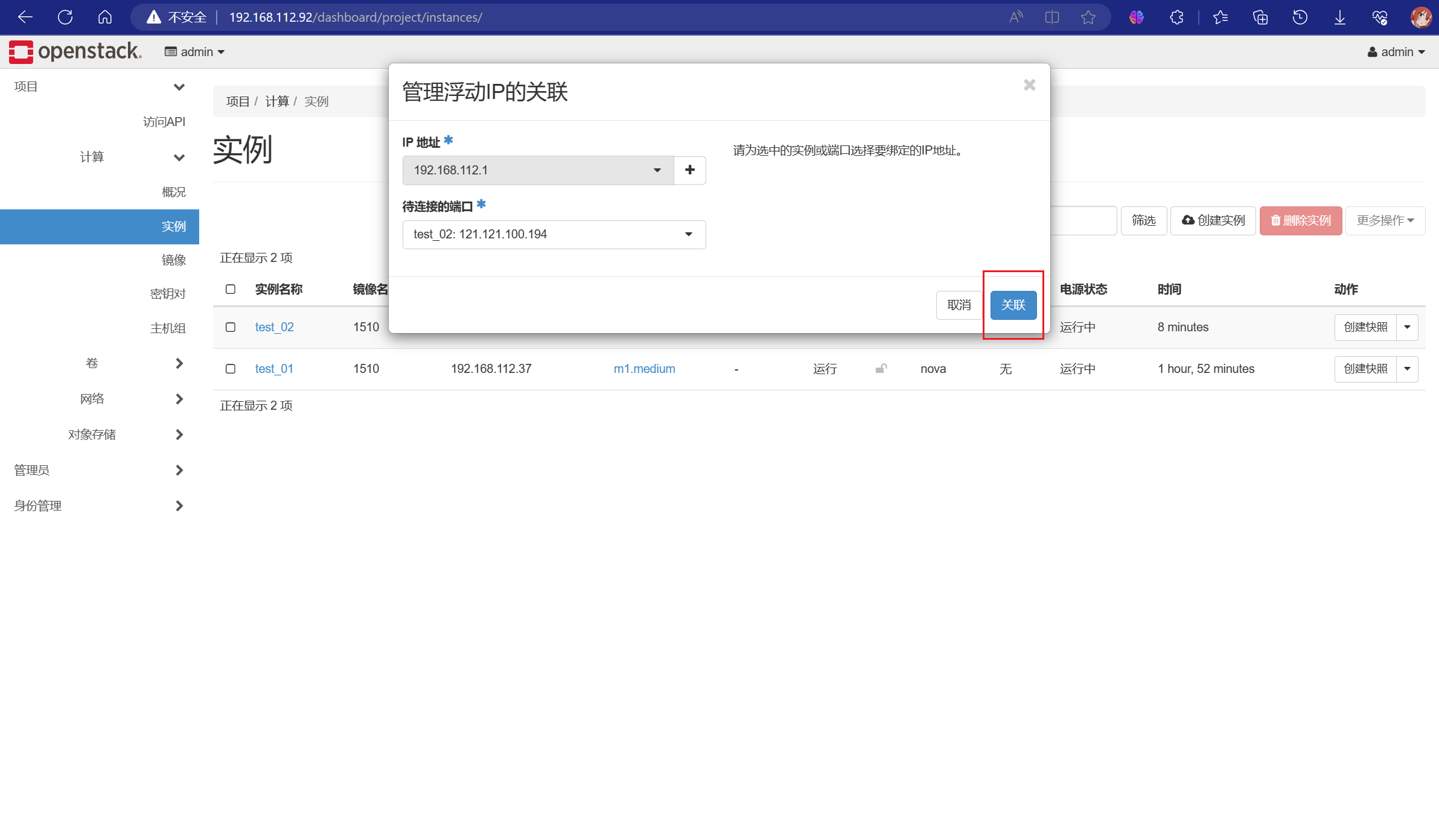Click the 取消 button
The height and width of the screenshot is (840, 1439).
tap(959, 305)
